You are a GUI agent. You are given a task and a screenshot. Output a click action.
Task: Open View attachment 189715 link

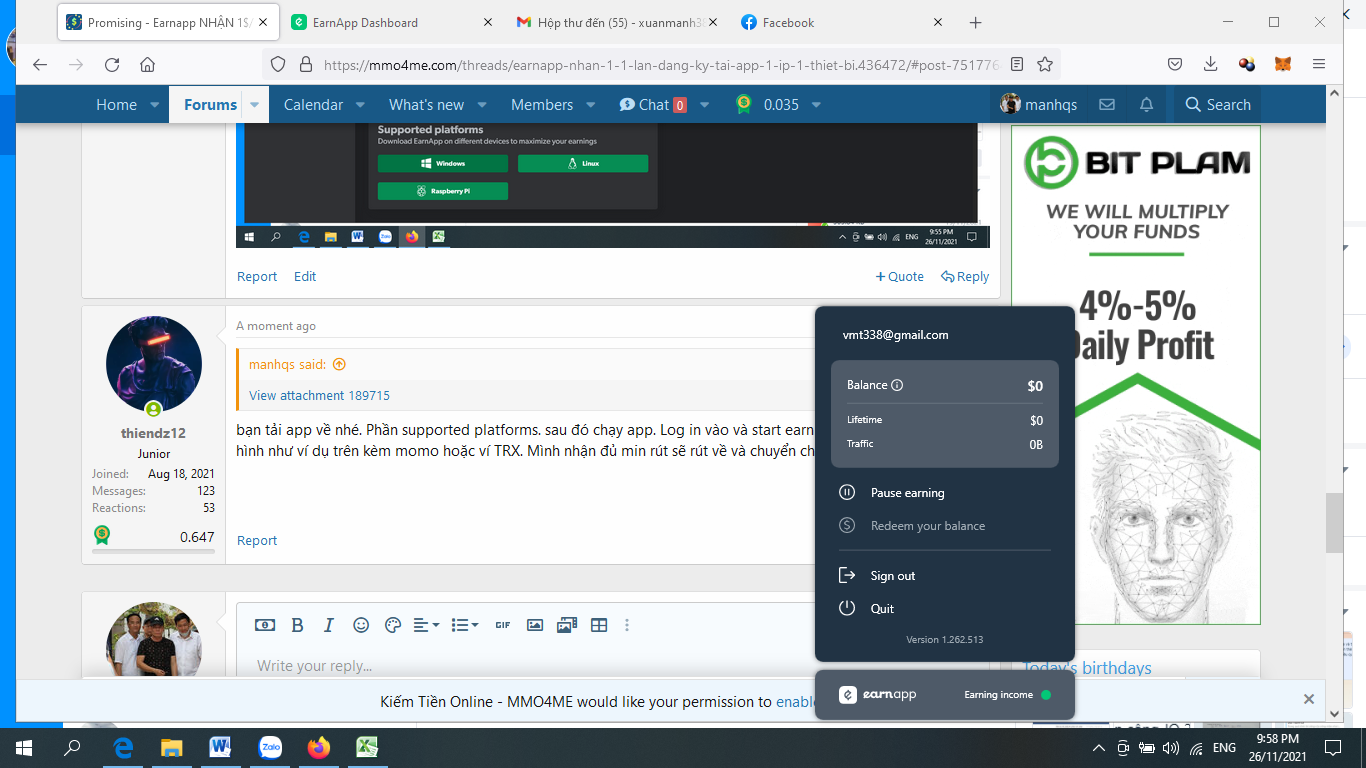coord(319,396)
